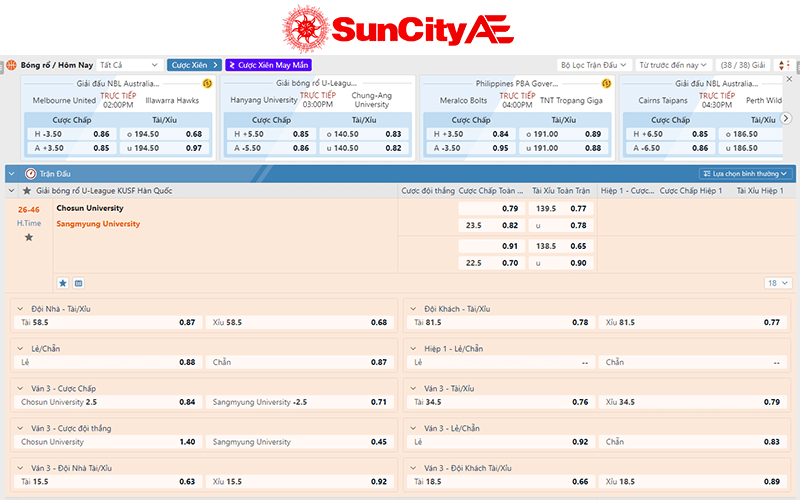Open the match statistics table icon
Viewport: 800px width, 500px height.
tap(79, 283)
